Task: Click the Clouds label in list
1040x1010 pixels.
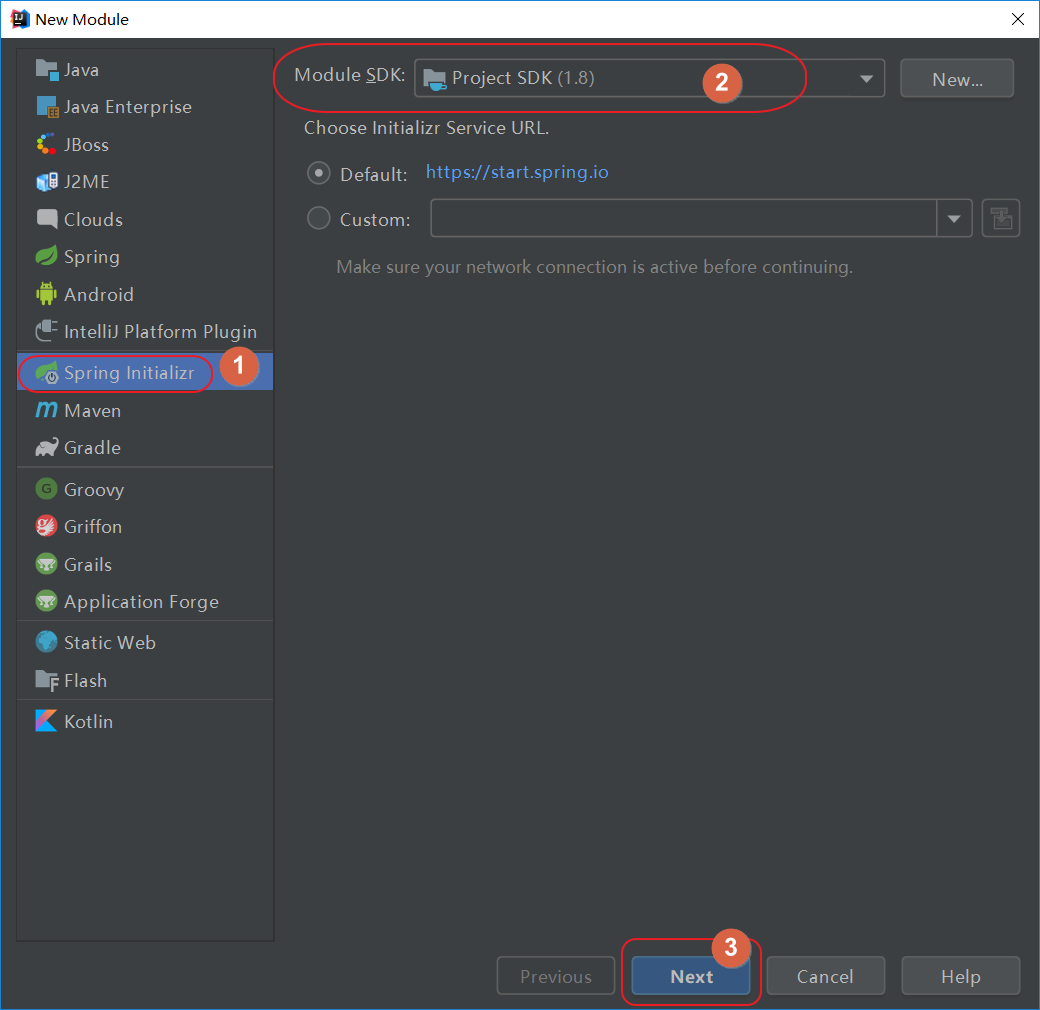Action: 93,220
